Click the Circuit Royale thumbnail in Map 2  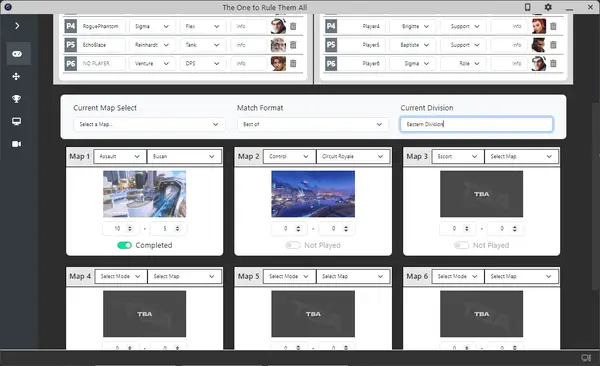313,194
